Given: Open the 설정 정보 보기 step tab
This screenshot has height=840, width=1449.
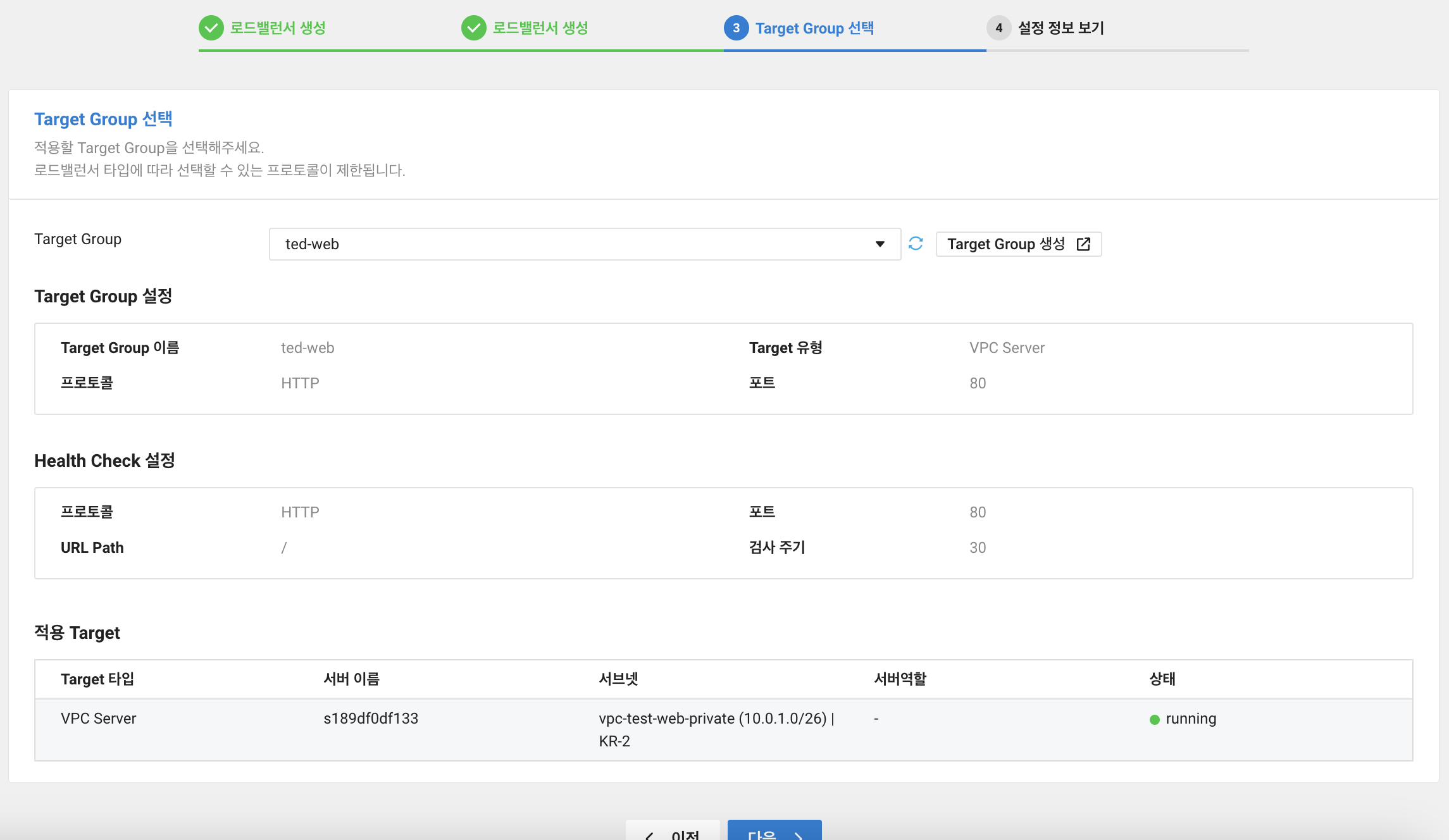Looking at the screenshot, I should [1060, 28].
